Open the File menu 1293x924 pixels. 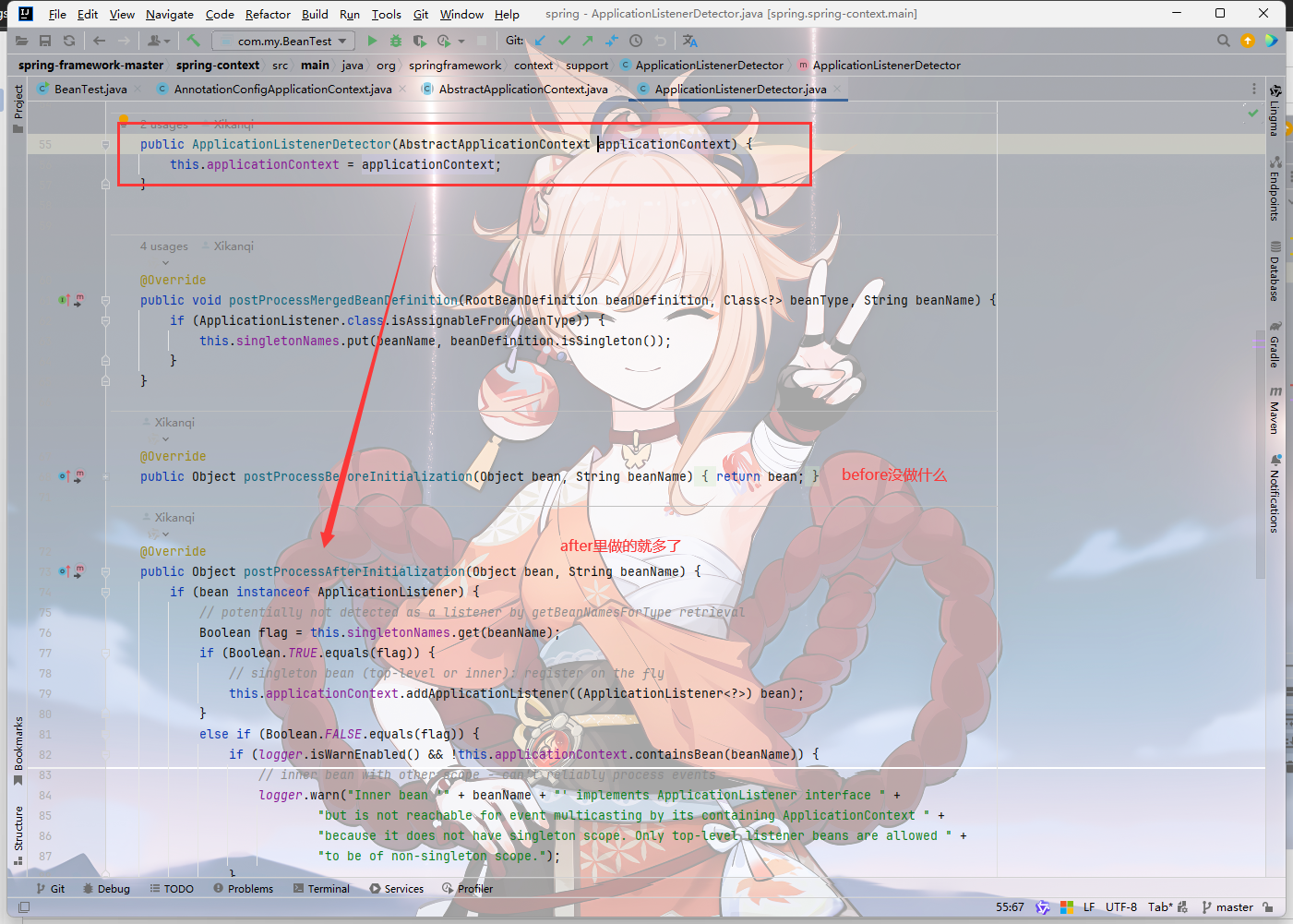pos(57,14)
